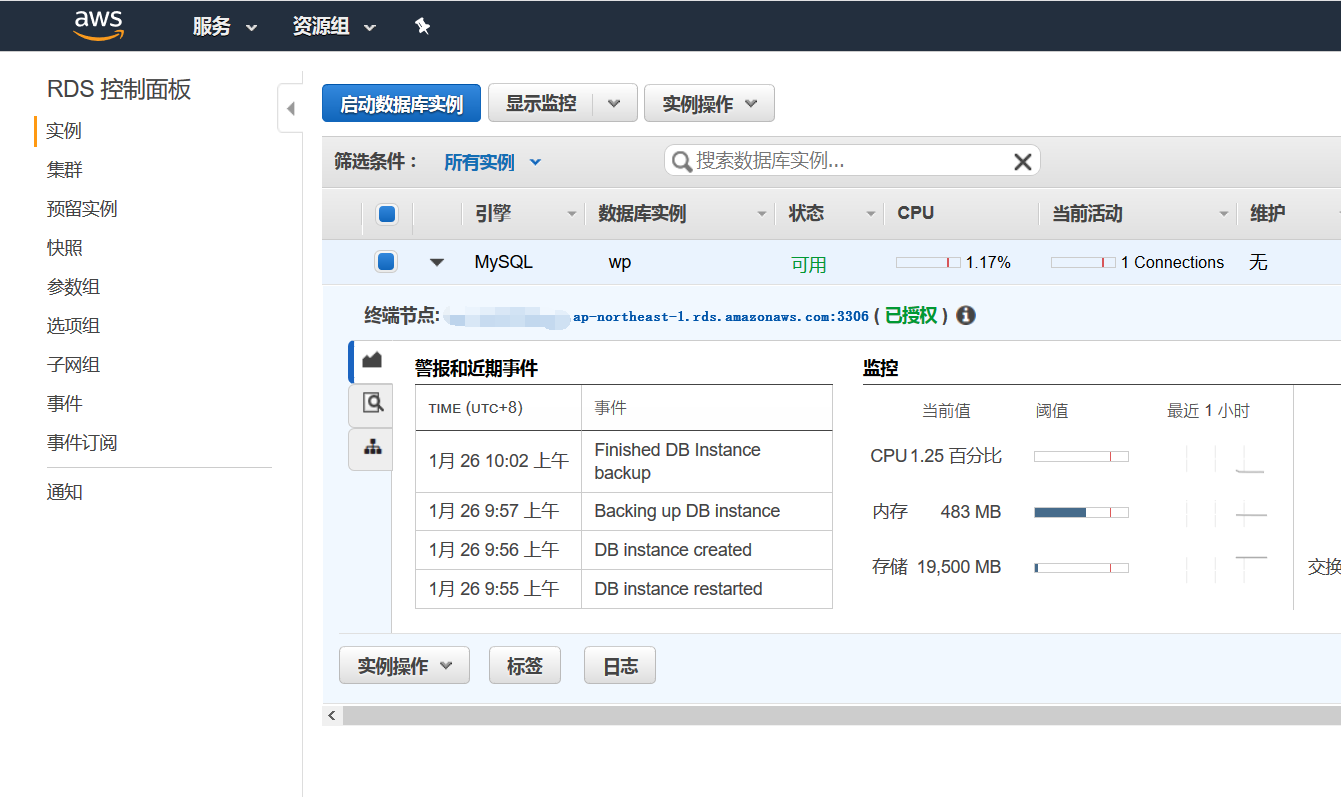
Task: Click the RDS endpoint address link
Action: click(658, 316)
